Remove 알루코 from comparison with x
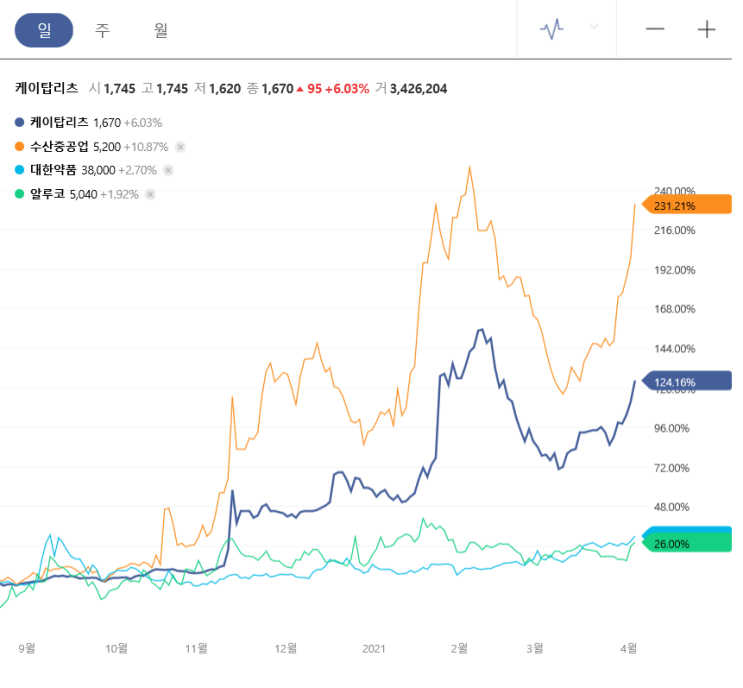This screenshot has height=688, width=743. click(150, 194)
